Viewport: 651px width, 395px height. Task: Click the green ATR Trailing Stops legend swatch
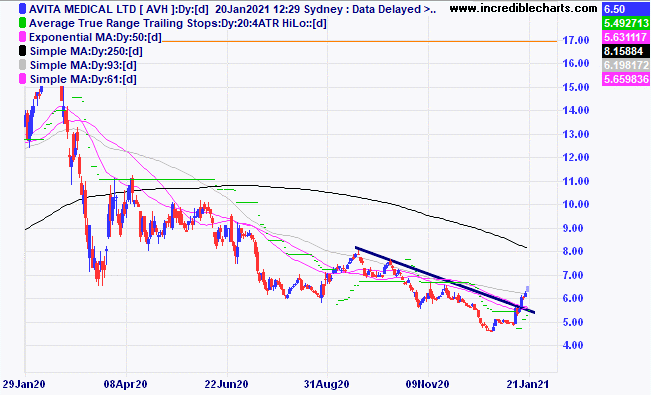click(22, 23)
